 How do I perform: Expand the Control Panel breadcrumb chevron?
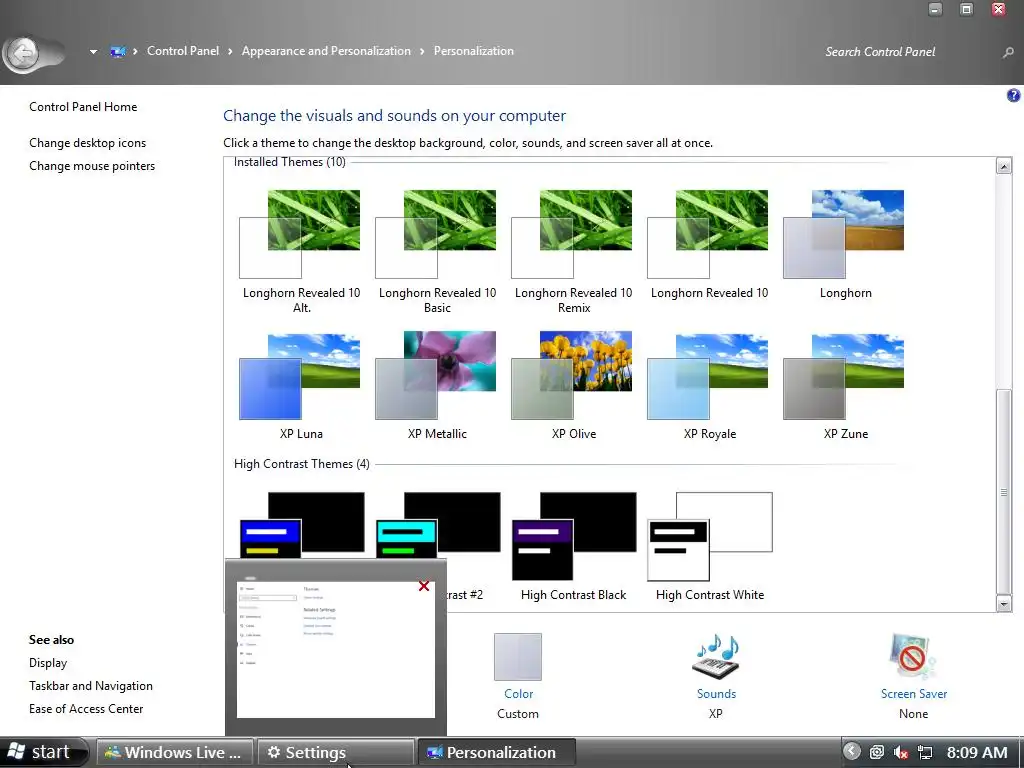click(230, 52)
